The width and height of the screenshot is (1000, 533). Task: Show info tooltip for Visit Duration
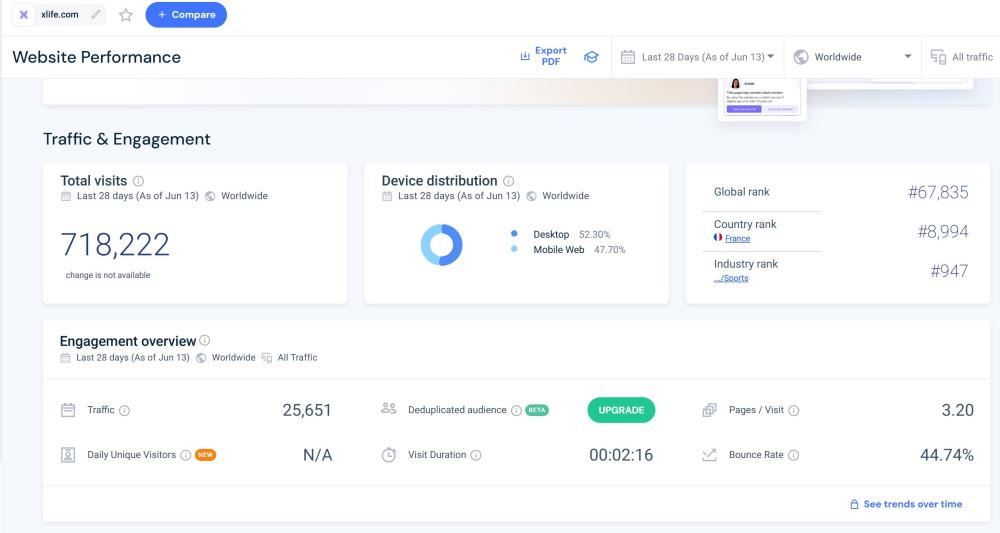click(x=476, y=455)
